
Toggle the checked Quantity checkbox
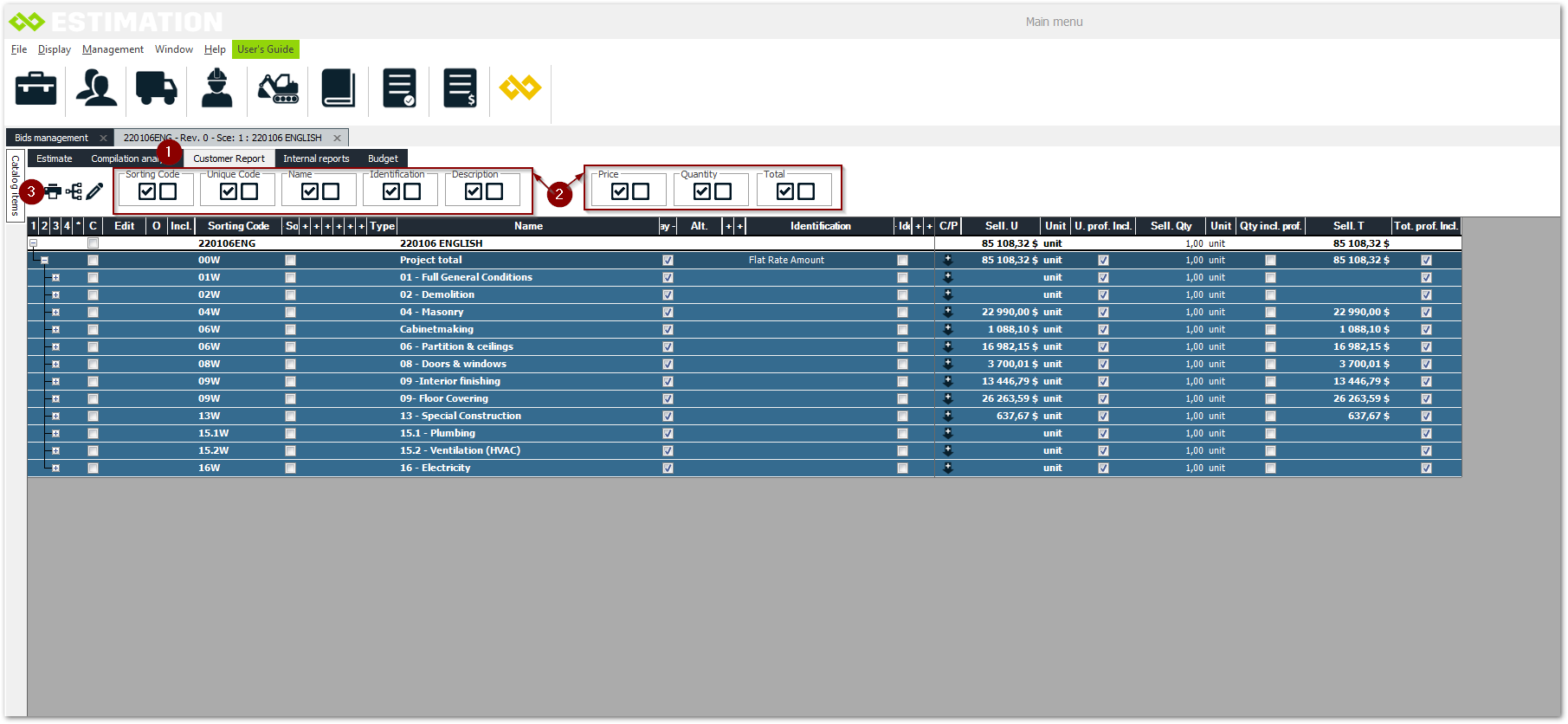pos(702,191)
